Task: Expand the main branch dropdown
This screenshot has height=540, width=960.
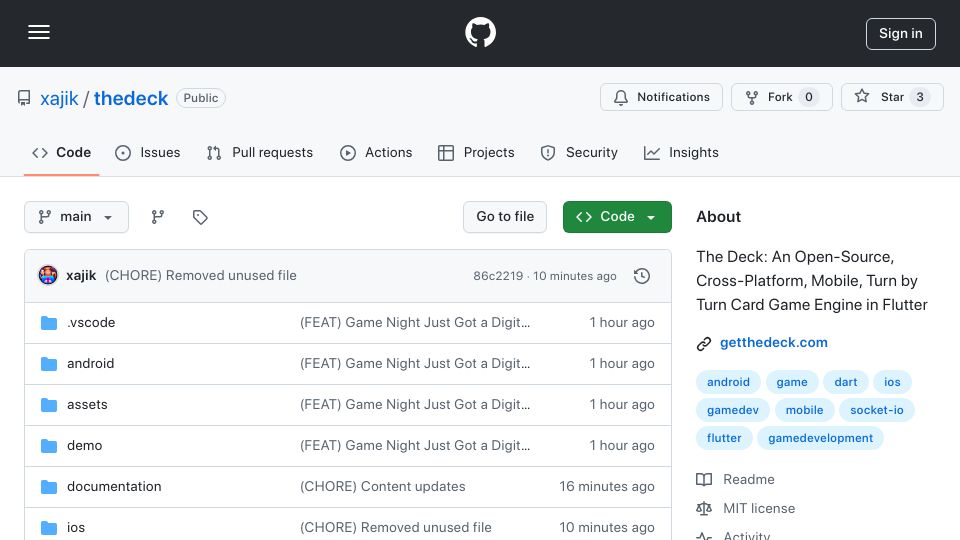Action: pyautogui.click(x=77, y=217)
